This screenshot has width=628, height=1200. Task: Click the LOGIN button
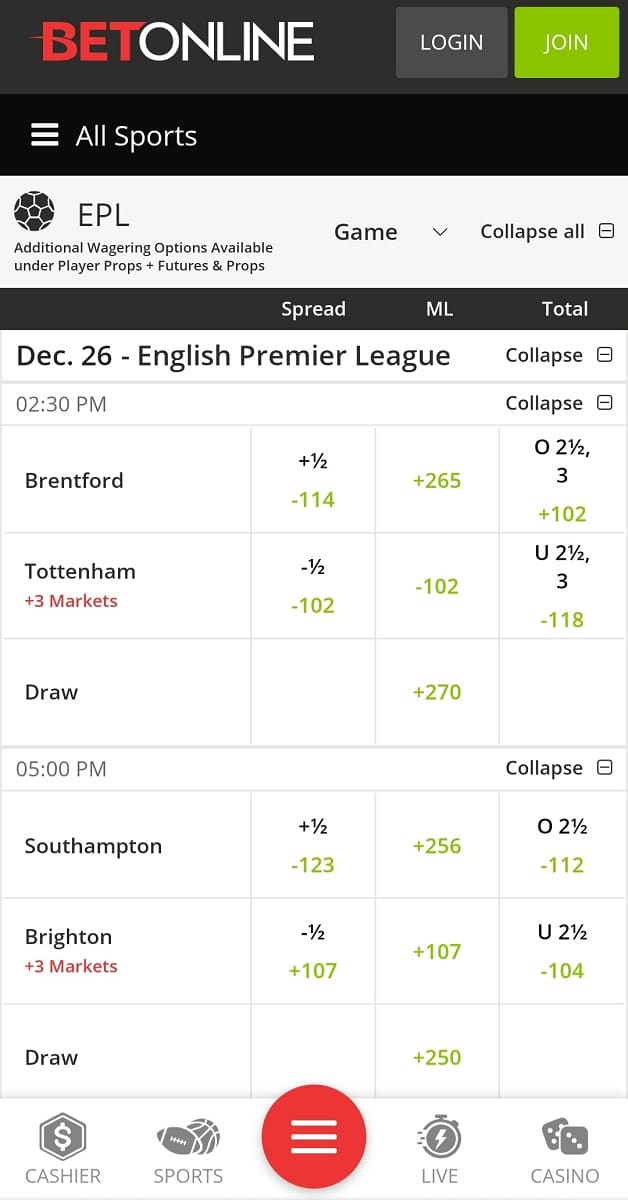[x=451, y=42]
